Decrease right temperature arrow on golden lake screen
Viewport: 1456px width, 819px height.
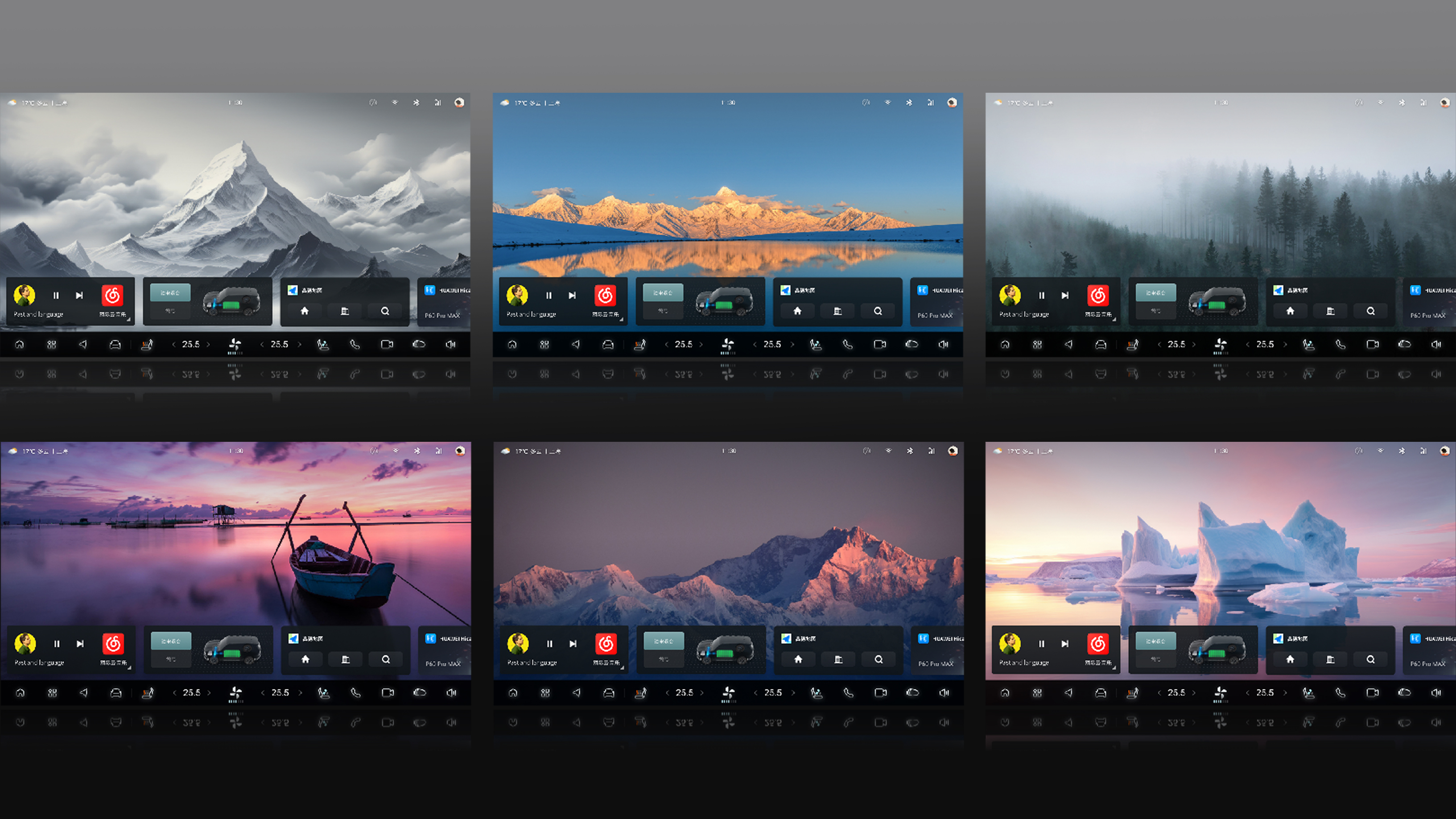click(755, 344)
